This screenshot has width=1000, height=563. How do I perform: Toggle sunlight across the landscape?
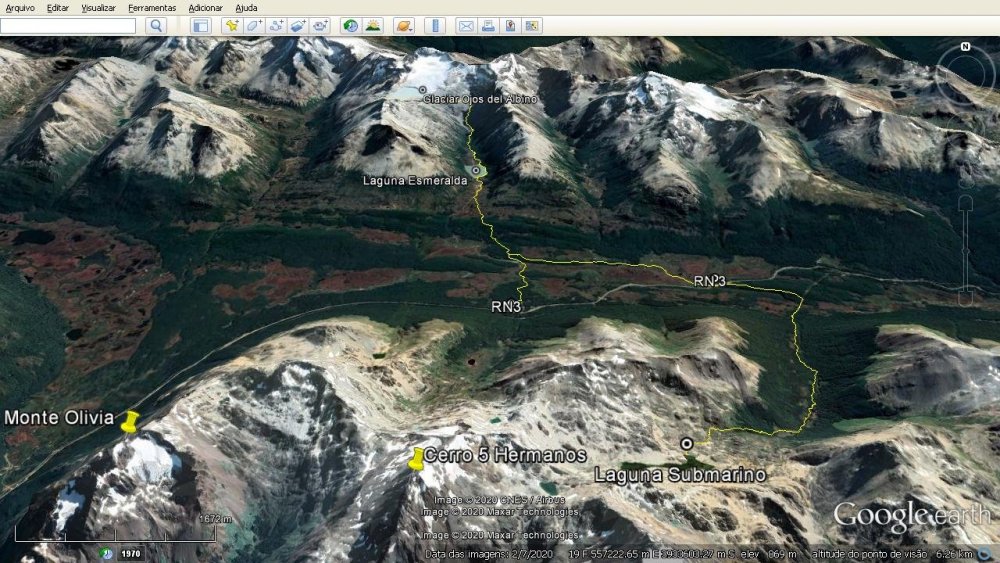(372, 26)
